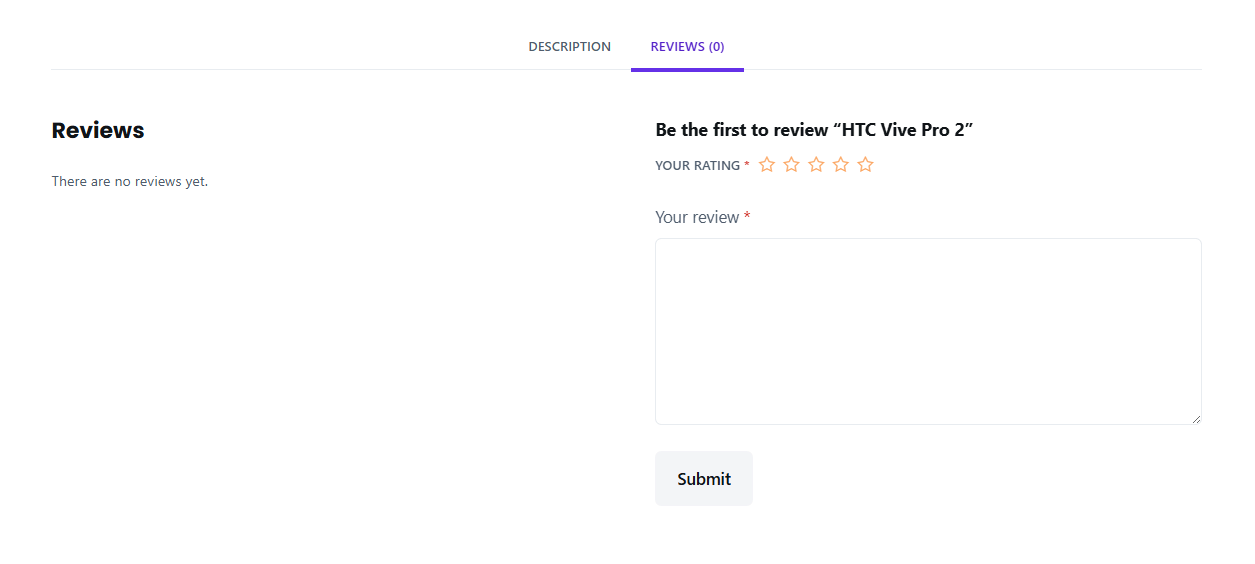
Task: Click the red asterisk beside Your review
Action: tap(747, 217)
